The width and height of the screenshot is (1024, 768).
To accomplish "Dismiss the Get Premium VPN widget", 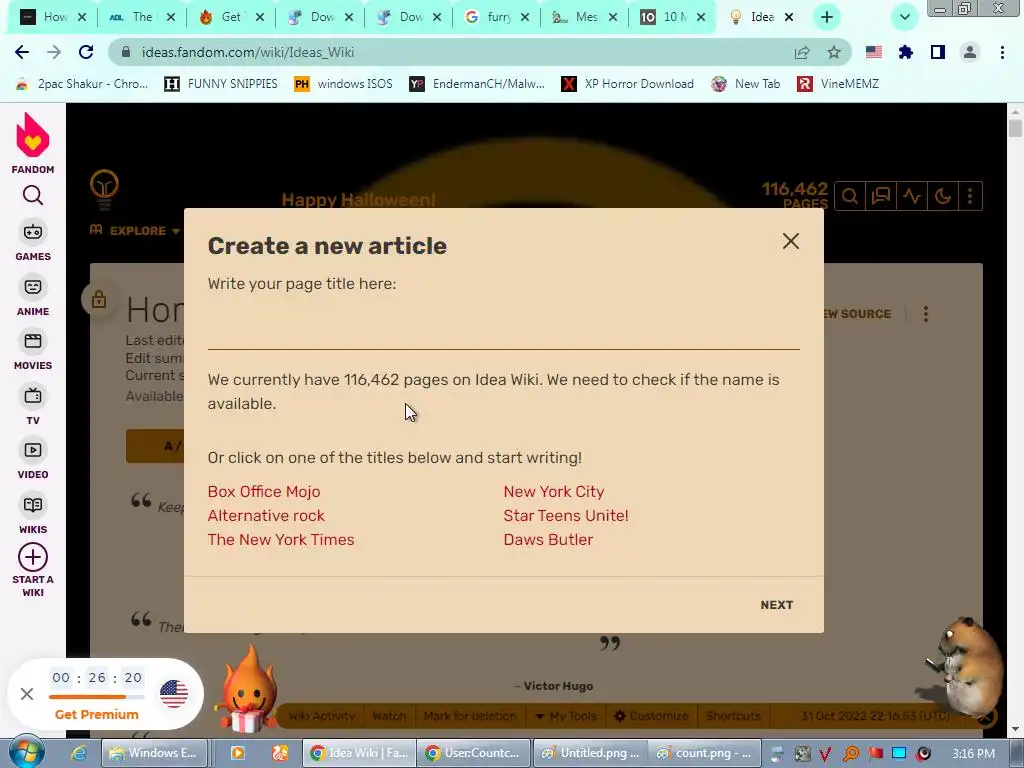I will click(27, 694).
